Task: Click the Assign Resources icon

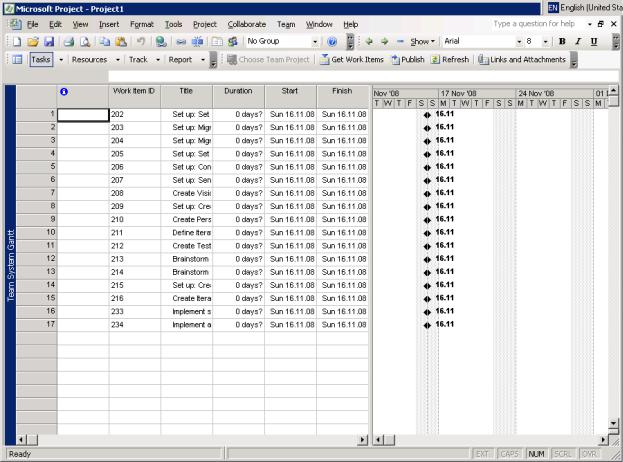Action: (x=233, y=41)
